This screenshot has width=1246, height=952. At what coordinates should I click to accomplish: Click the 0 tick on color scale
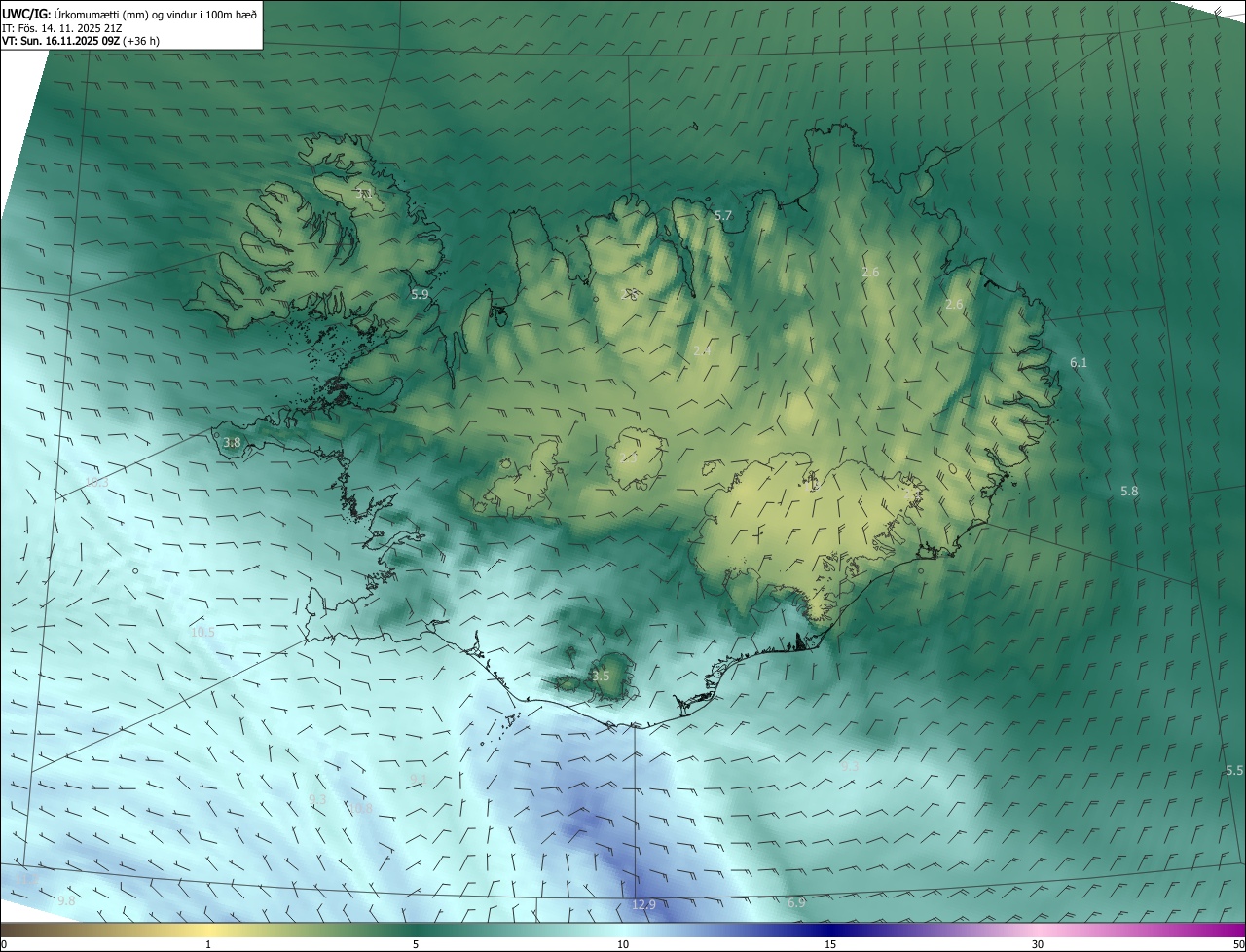coord(3,944)
